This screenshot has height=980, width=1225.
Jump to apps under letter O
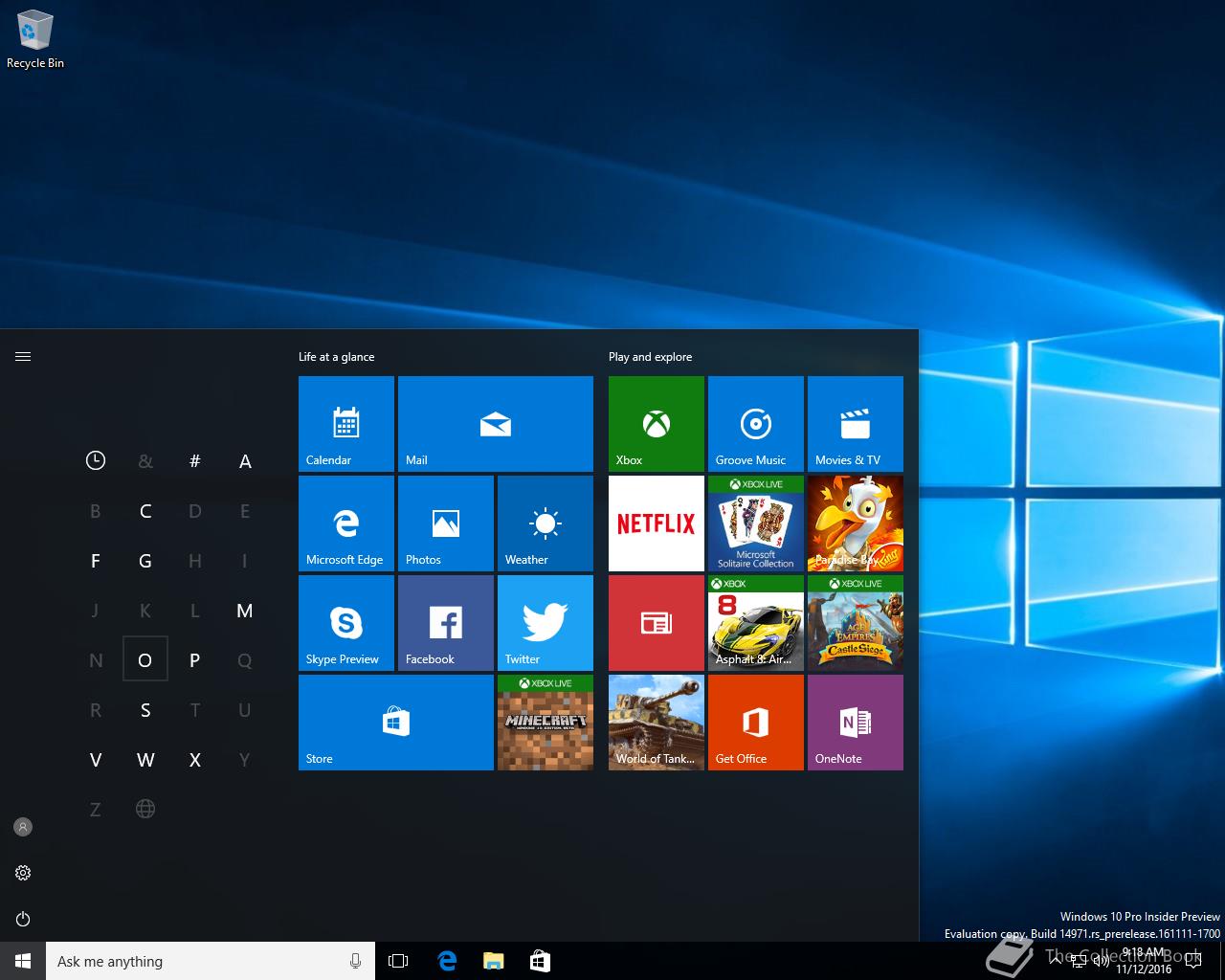(x=145, y=659)
